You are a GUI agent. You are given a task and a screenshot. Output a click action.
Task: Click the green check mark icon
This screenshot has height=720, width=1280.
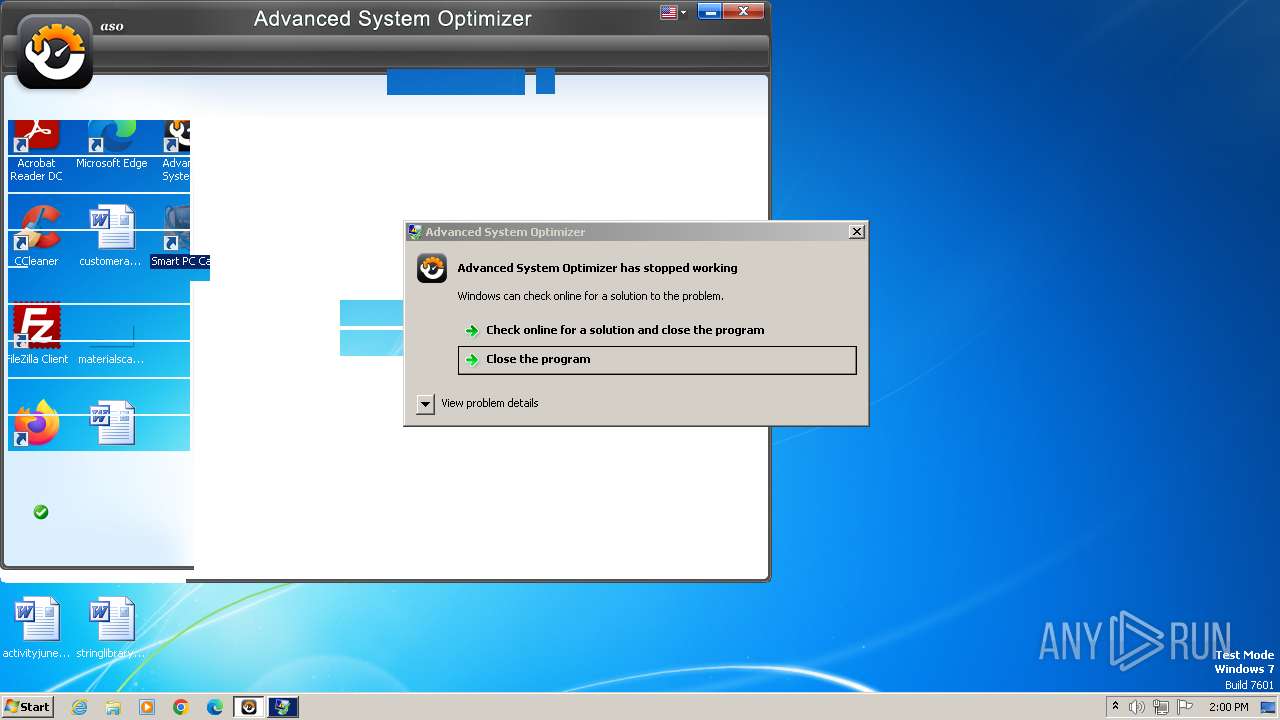tap(41, 512)
